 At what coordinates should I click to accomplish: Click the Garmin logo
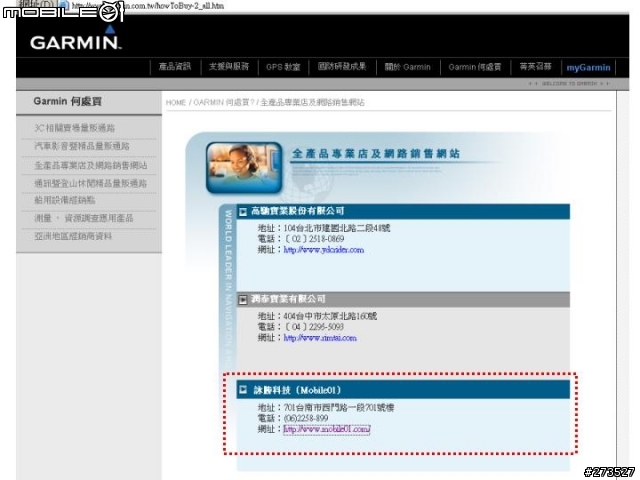76,38
